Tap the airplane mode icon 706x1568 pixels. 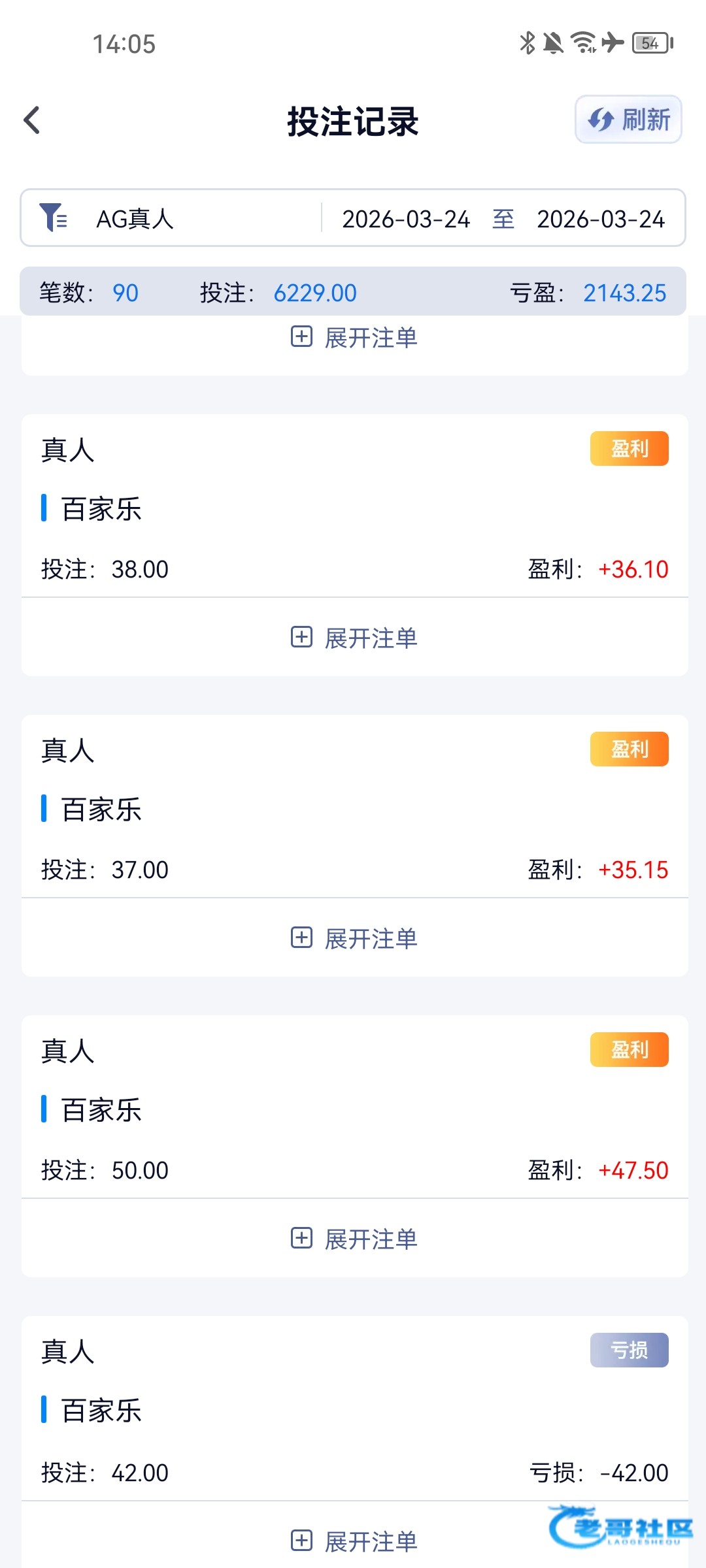[613, 43]
